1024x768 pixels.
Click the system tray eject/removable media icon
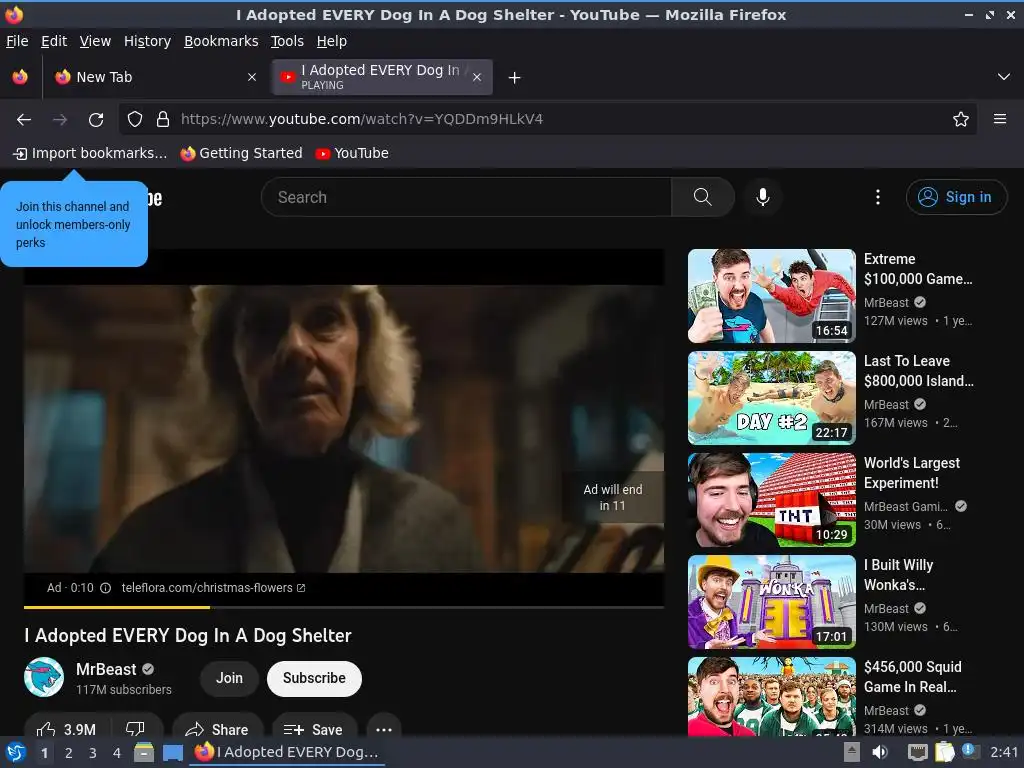852,752
